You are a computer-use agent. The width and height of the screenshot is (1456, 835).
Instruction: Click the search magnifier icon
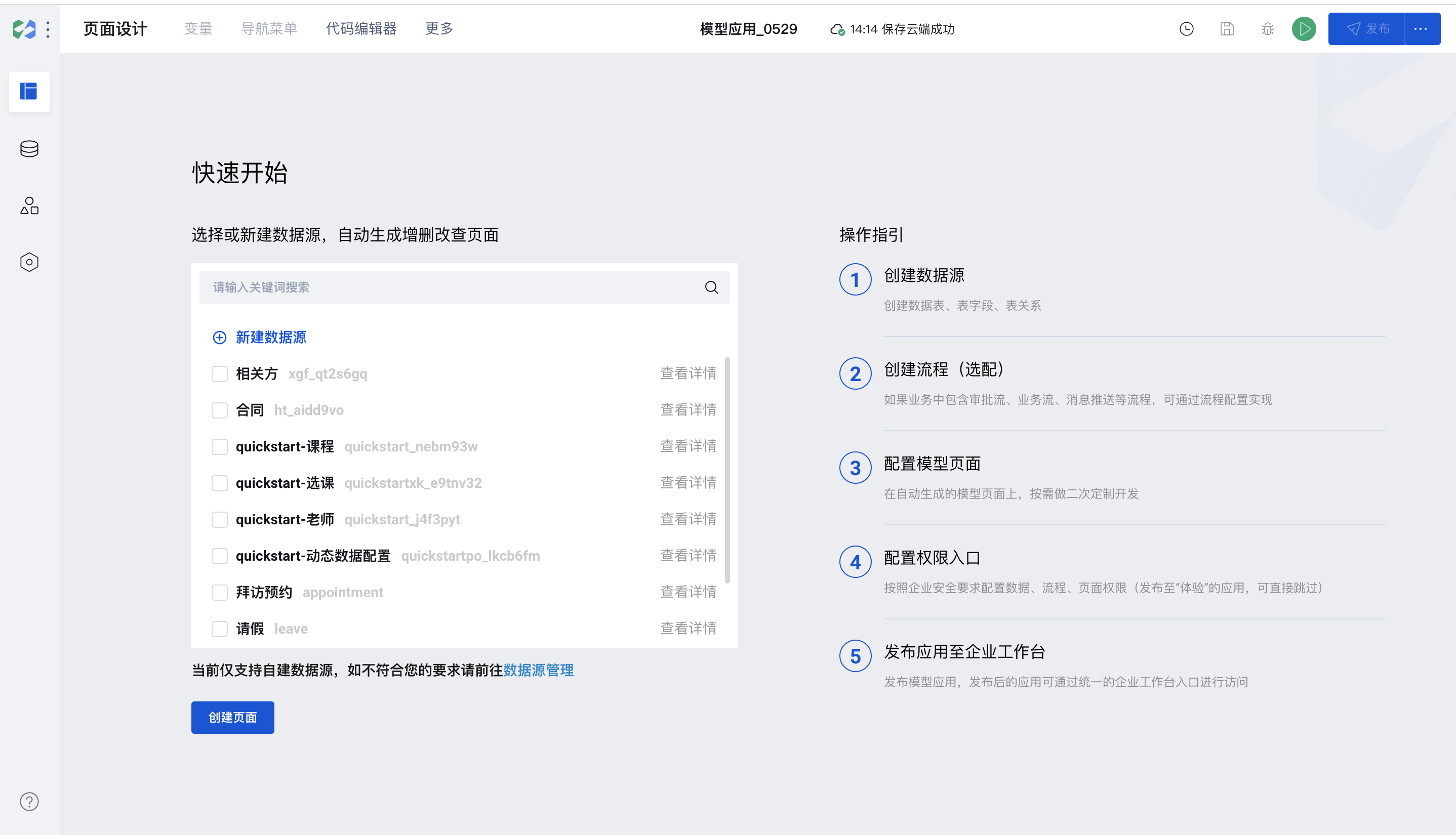tap(711, 287)
